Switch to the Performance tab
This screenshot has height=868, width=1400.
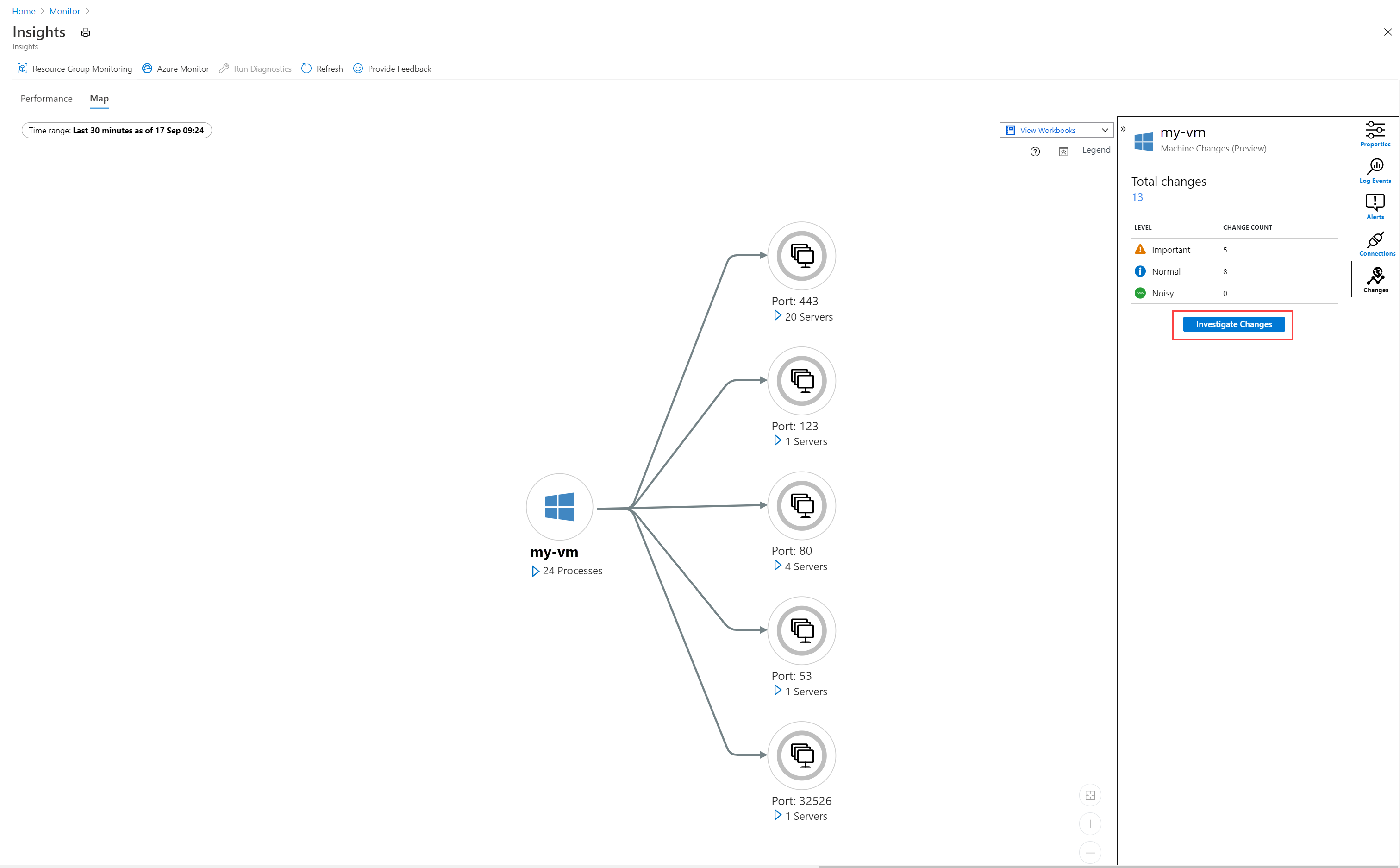point(46,99)
